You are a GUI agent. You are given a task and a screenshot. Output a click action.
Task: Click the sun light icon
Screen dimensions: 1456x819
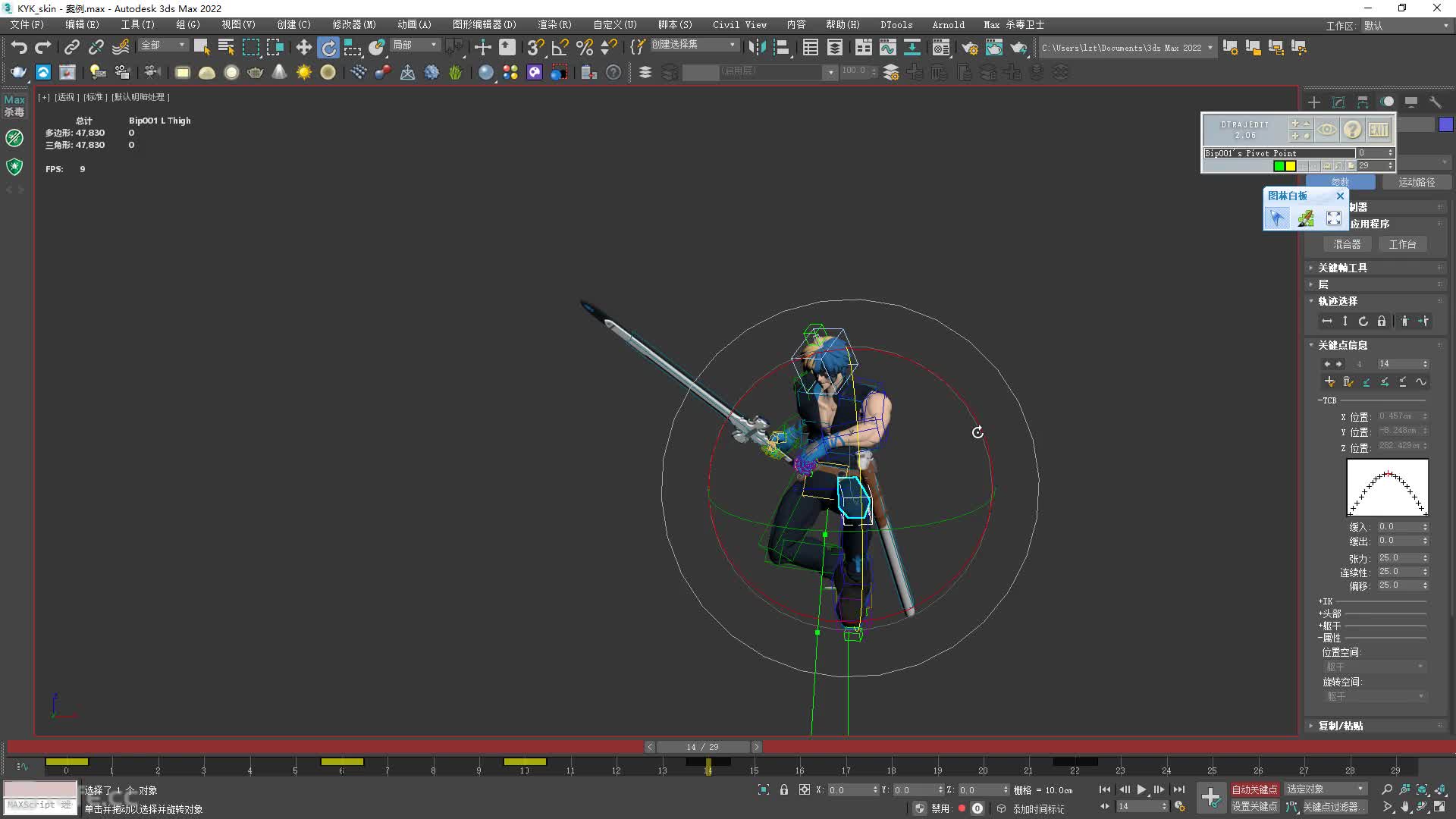click(x=304, y=72)
